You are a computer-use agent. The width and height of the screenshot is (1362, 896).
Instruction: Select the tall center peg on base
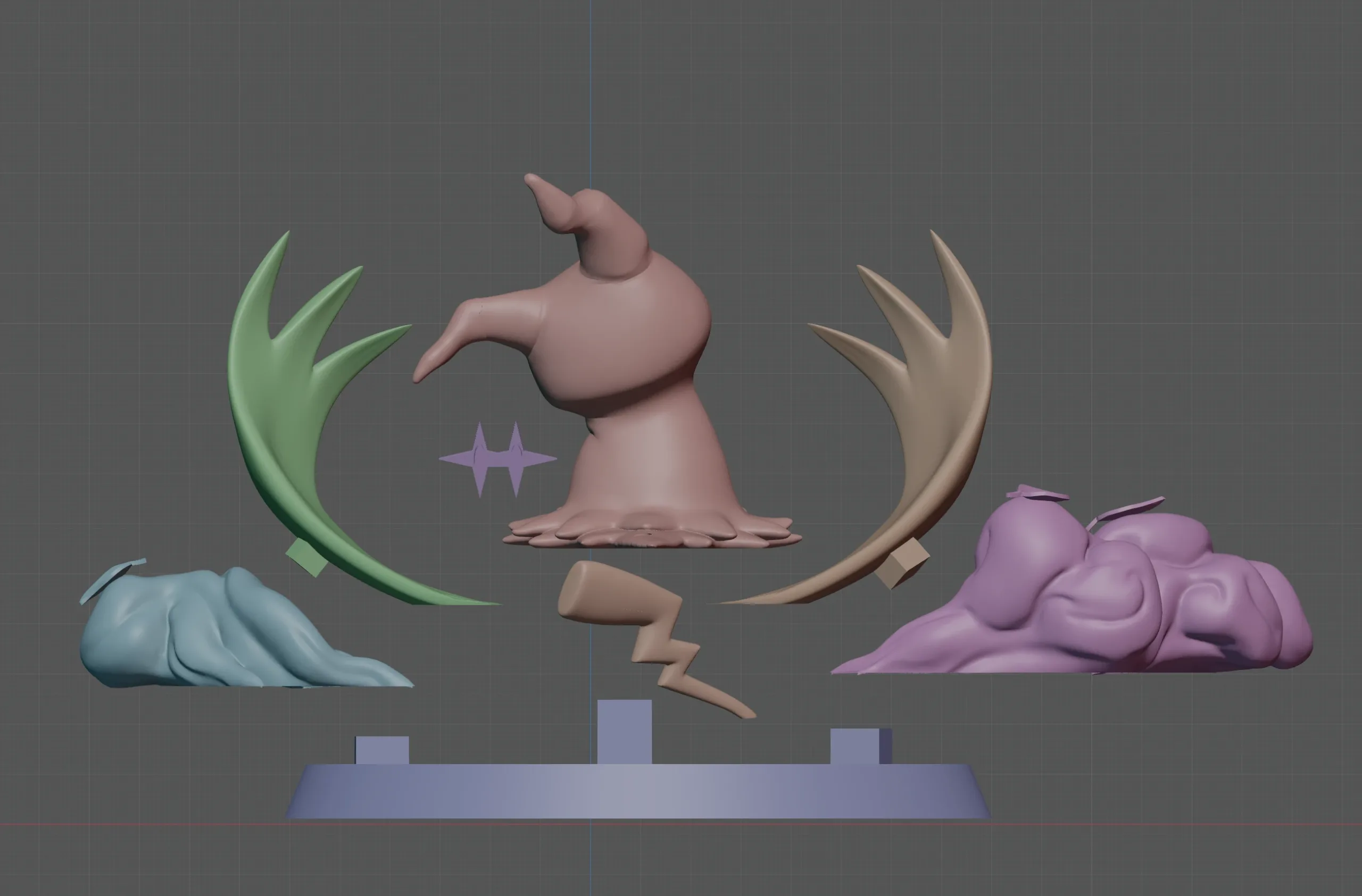(x=625, y=732)
